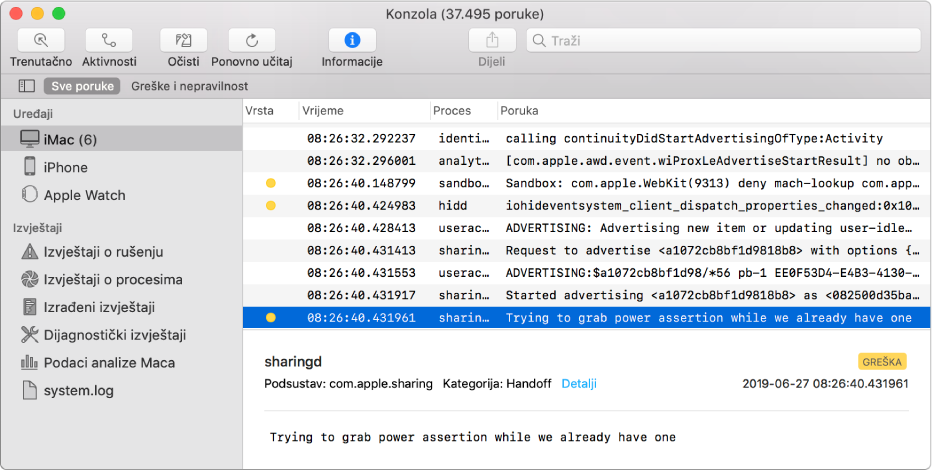934x471 pixels.
Task: Select the 'Request to advertise' message row
Action: [x=586, y=251]
